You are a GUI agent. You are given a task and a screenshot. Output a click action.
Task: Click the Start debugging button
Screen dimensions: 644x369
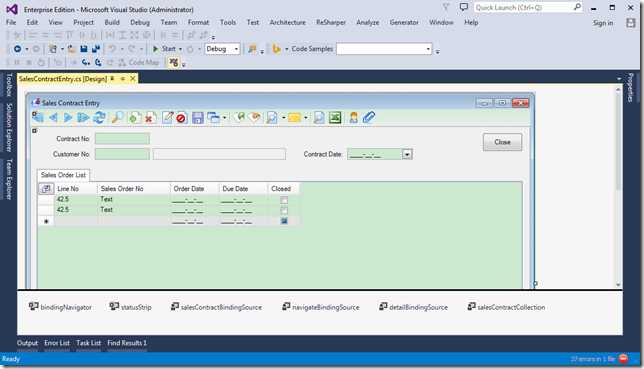pyautogui.click(x=164, y=49)
